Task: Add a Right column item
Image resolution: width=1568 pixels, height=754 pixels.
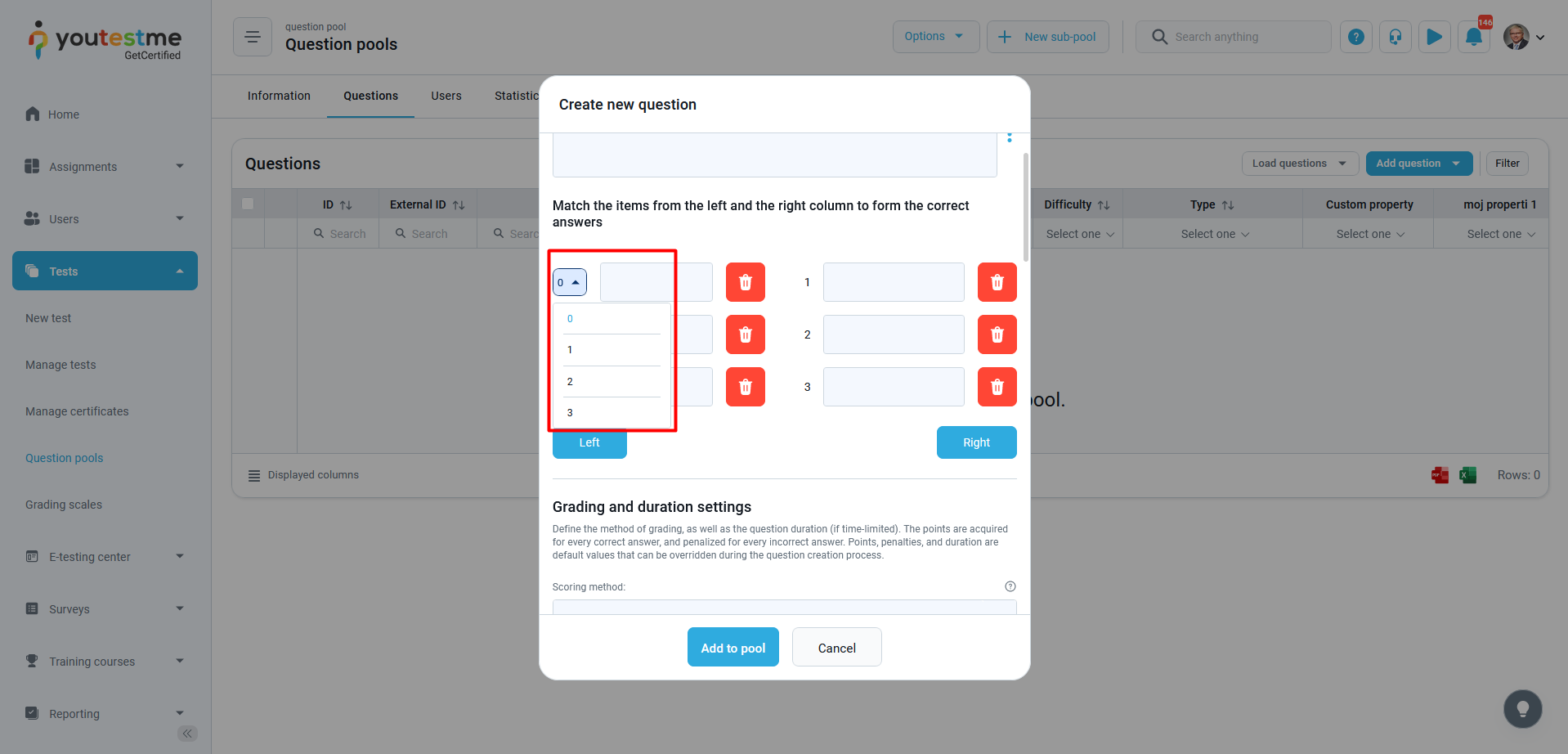Action: coord(976,442)
